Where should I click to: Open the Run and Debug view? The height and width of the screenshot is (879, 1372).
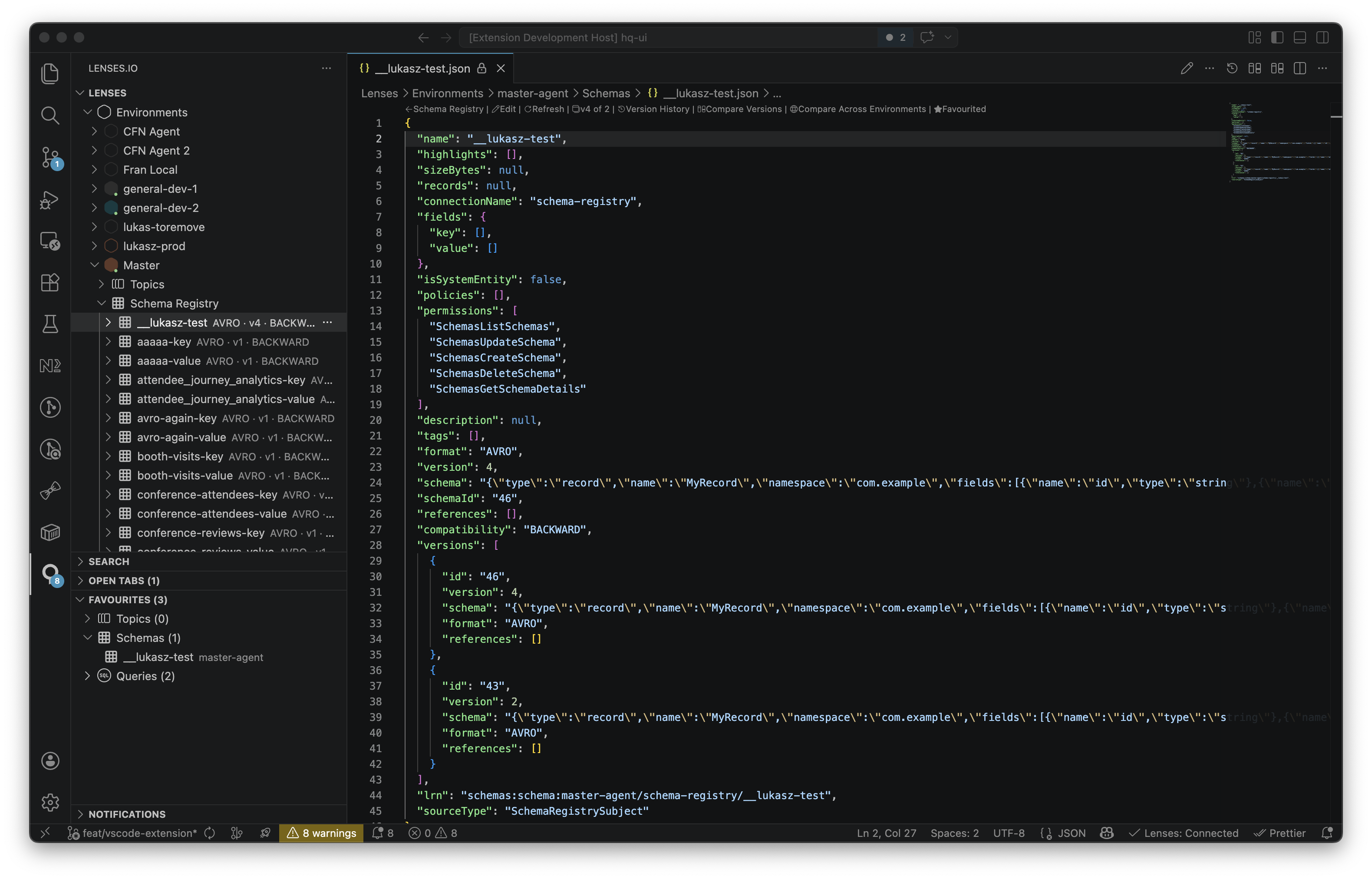pos(50,199)
